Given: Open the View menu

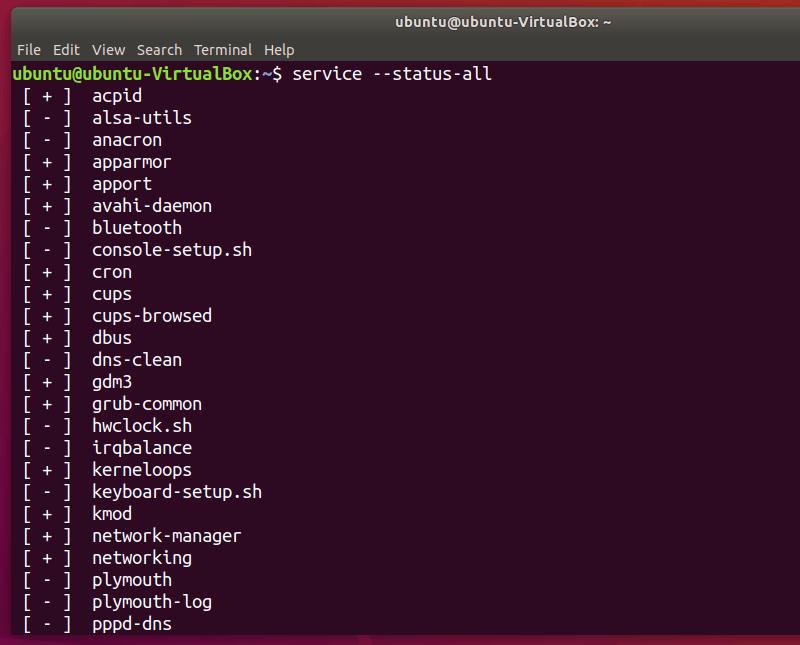Looking at the screenshot, I should 108,49.
